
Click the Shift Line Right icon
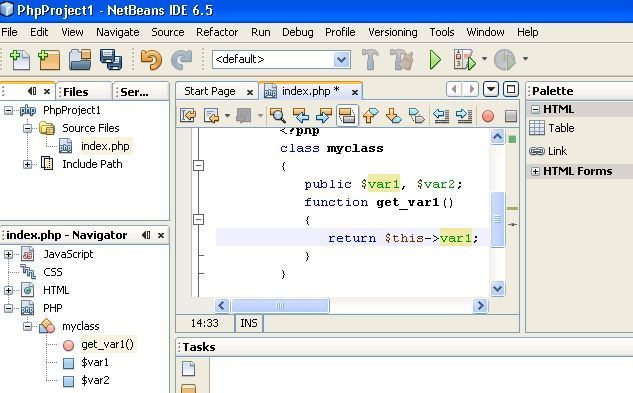click(x=464, y=116)
